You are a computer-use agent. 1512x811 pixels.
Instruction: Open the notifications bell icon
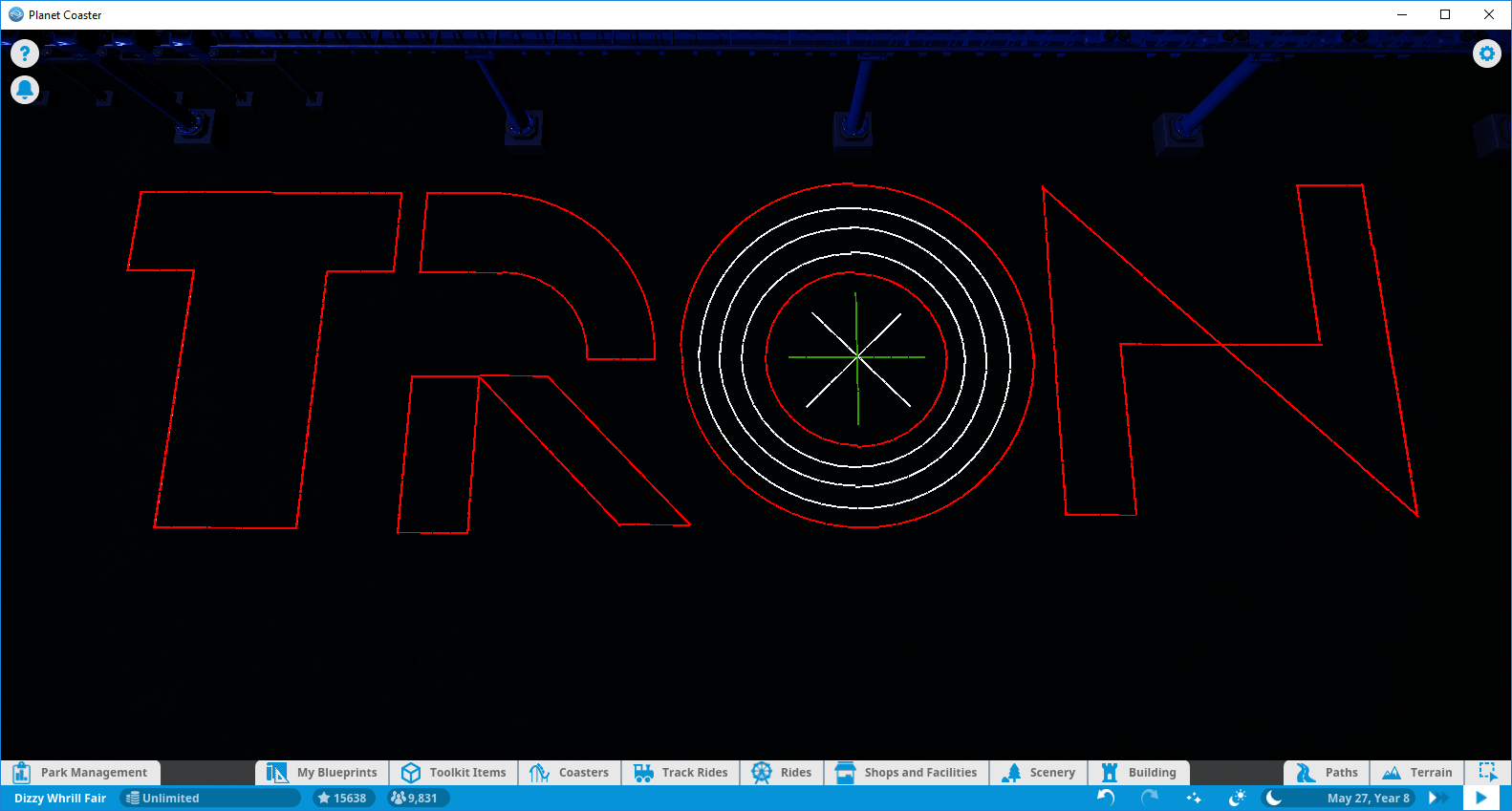pos(25,90)
